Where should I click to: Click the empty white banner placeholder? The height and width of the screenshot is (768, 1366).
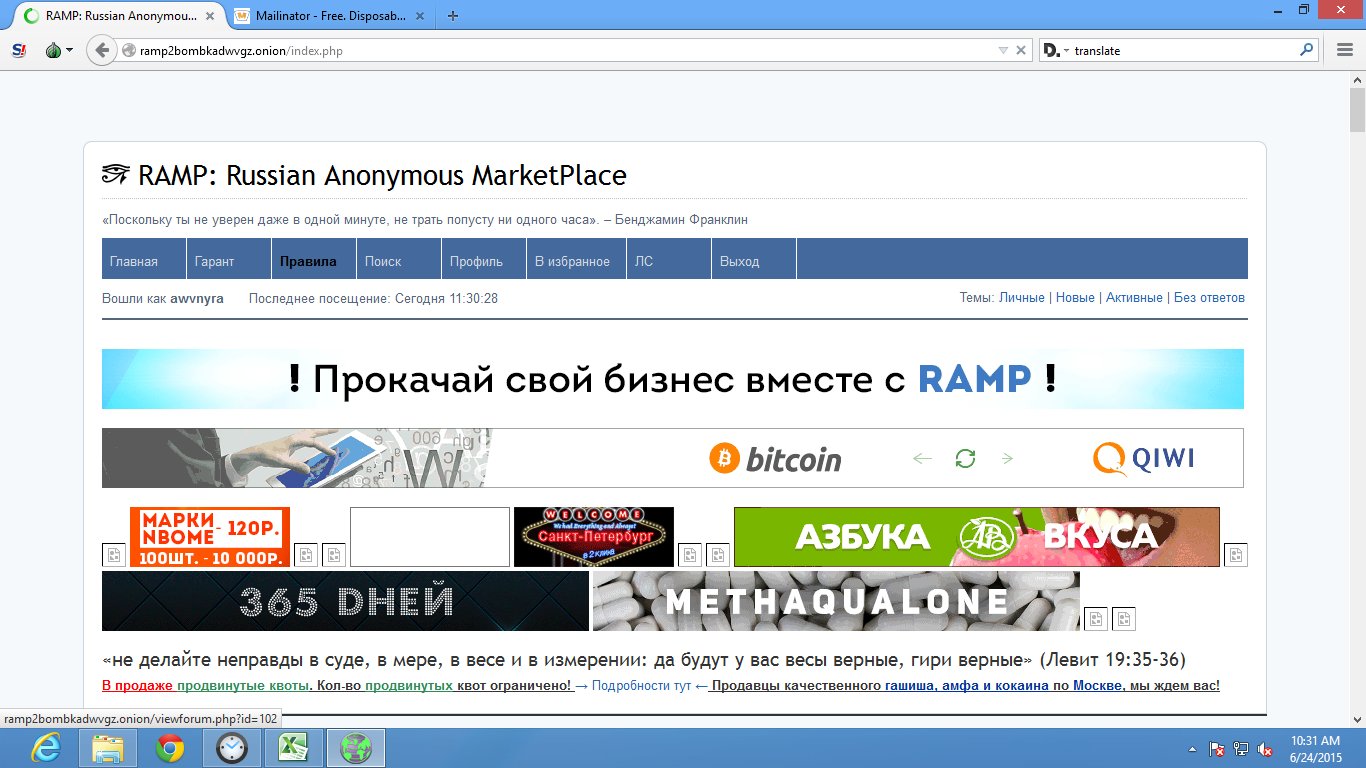click(430, 537)
